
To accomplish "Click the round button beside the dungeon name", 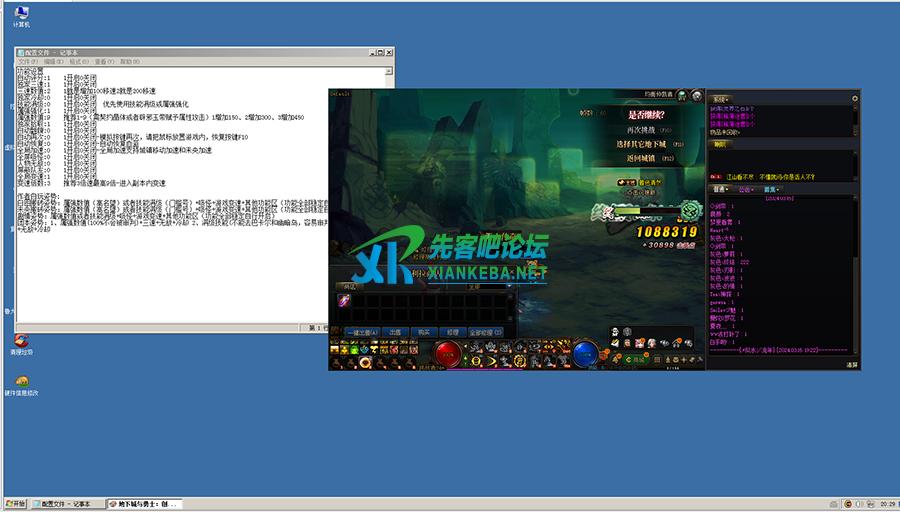I will pos(682,95).
